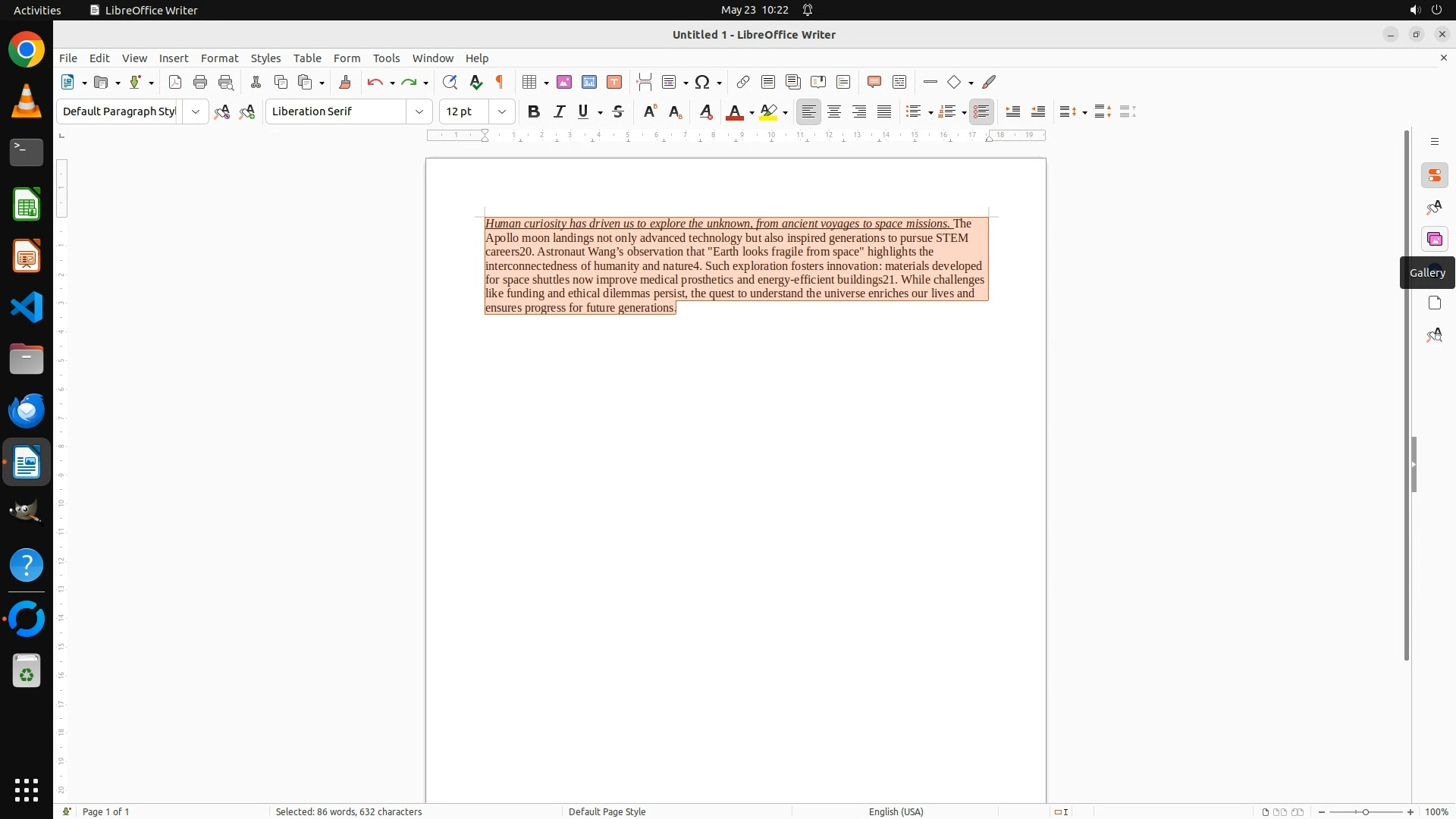The height and width of the screenshot is (819, 1456).
Task: Click the Insert Comment icon
Action: tap(874, 82)
